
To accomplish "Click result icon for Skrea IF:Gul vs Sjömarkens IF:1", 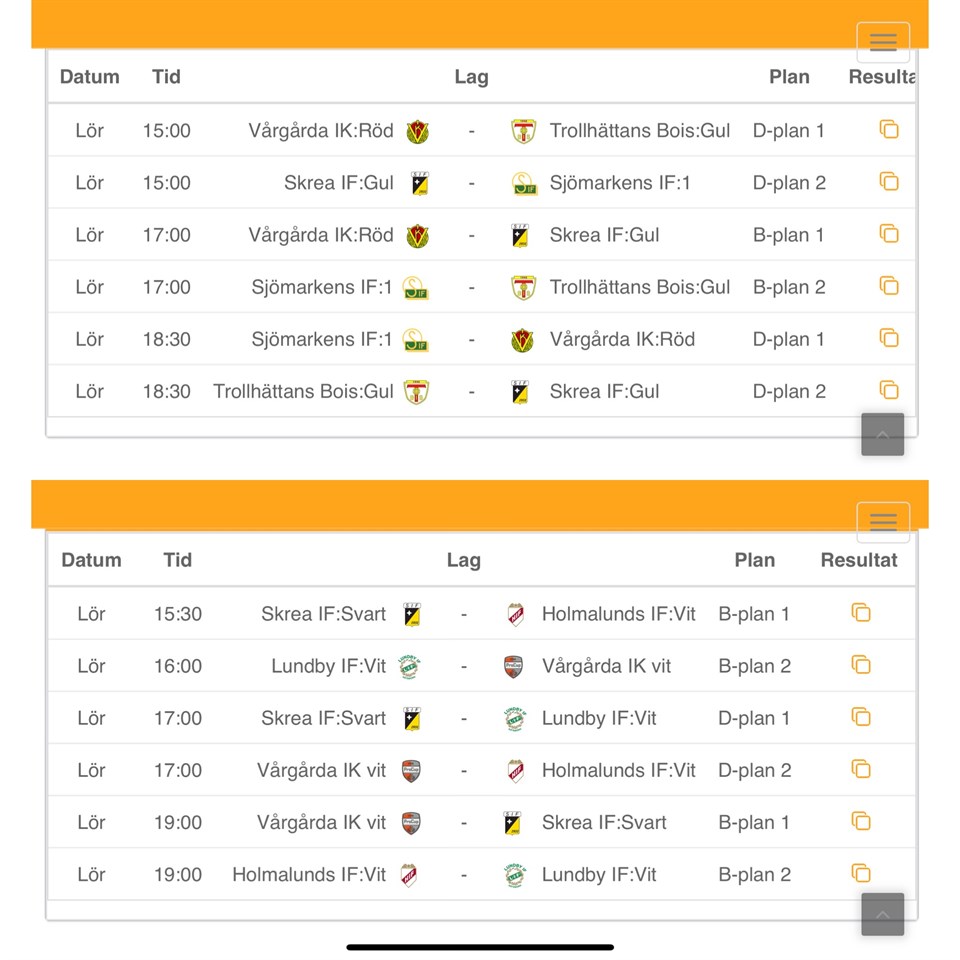I will pos(889,182).
